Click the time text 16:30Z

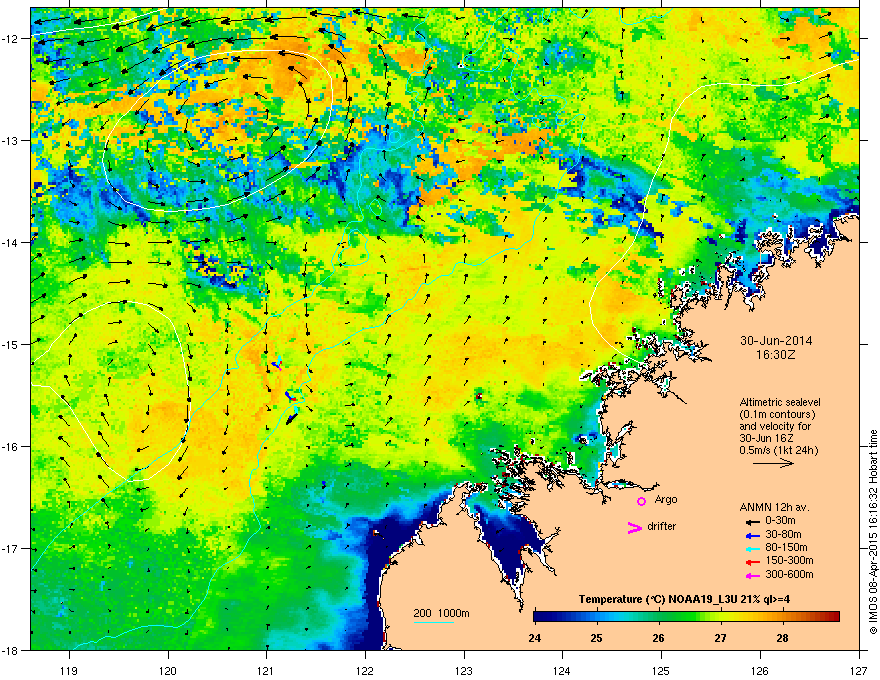click(x=776, y=355)
